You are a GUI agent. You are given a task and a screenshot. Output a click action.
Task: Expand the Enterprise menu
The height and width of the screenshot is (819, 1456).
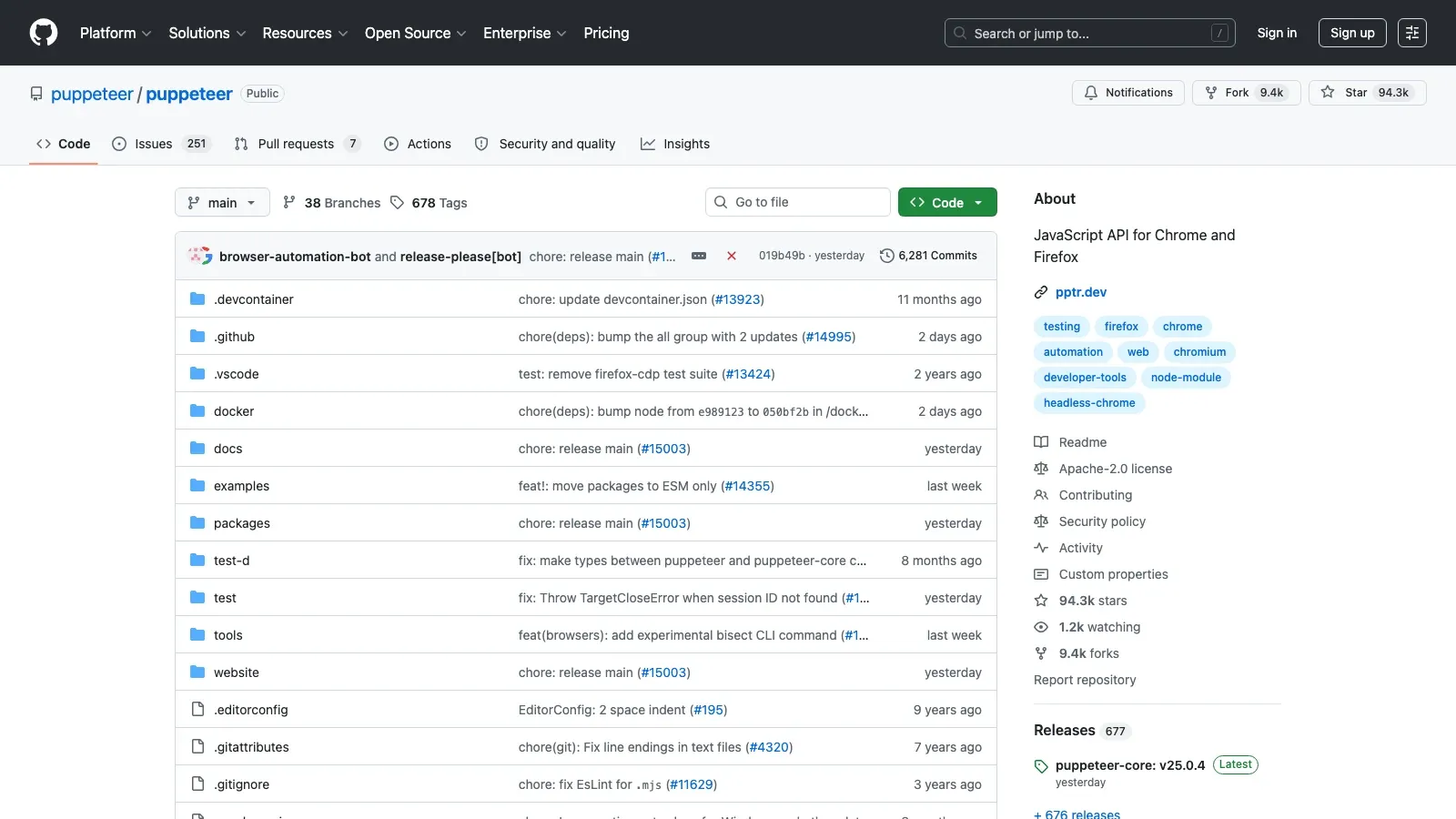point(525,33)
